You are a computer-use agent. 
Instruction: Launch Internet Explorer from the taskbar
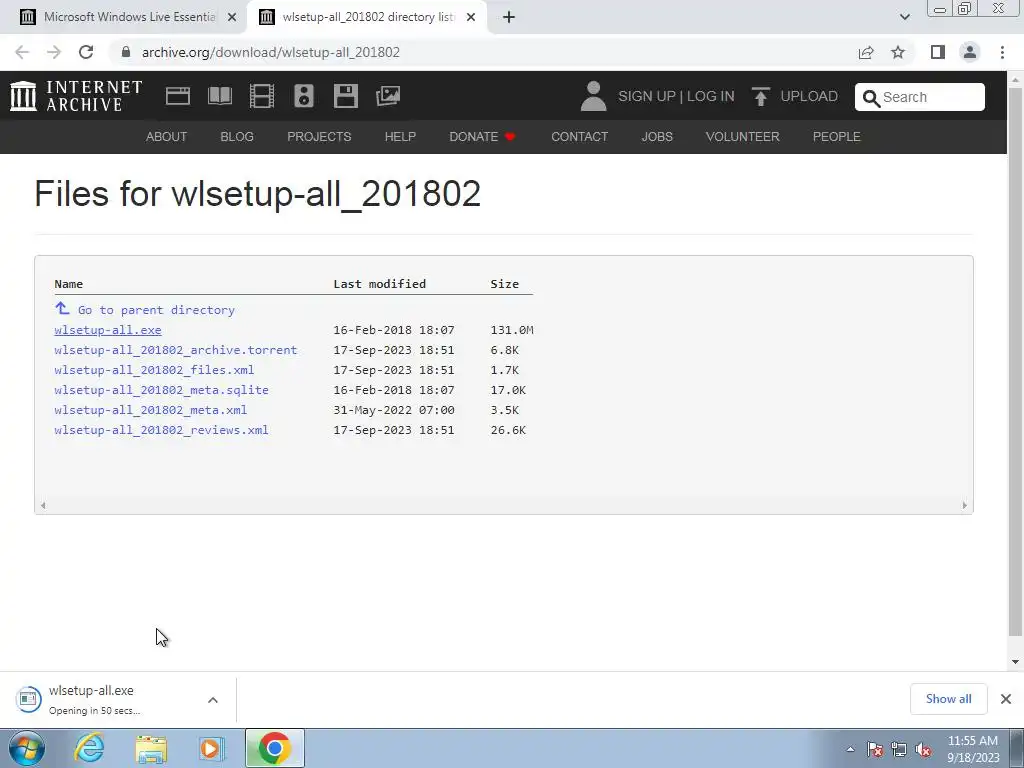click(x=89, y=748)
